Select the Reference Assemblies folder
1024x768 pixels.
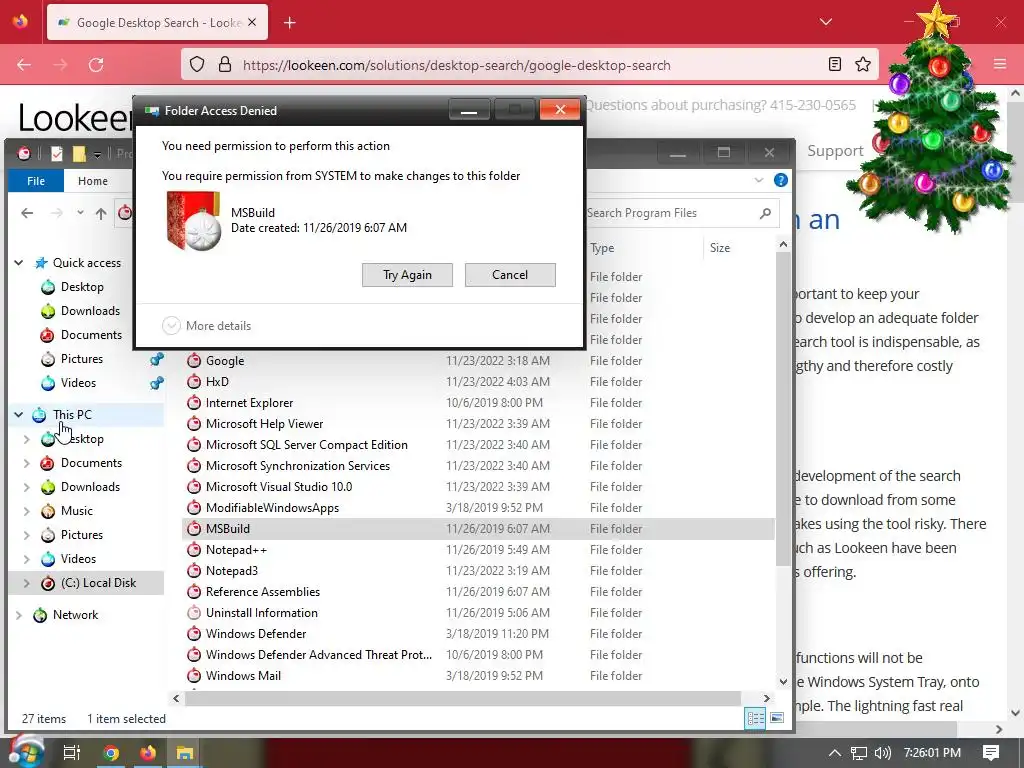click(263, 592)
